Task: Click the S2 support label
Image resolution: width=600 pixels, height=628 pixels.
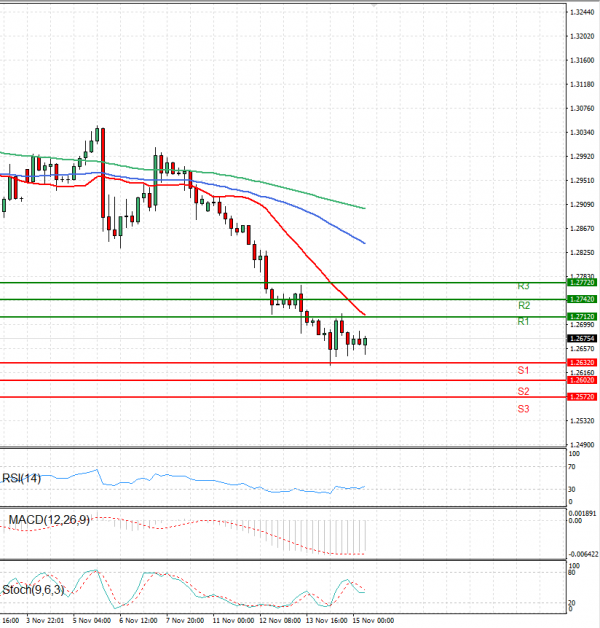Action: 523,391
